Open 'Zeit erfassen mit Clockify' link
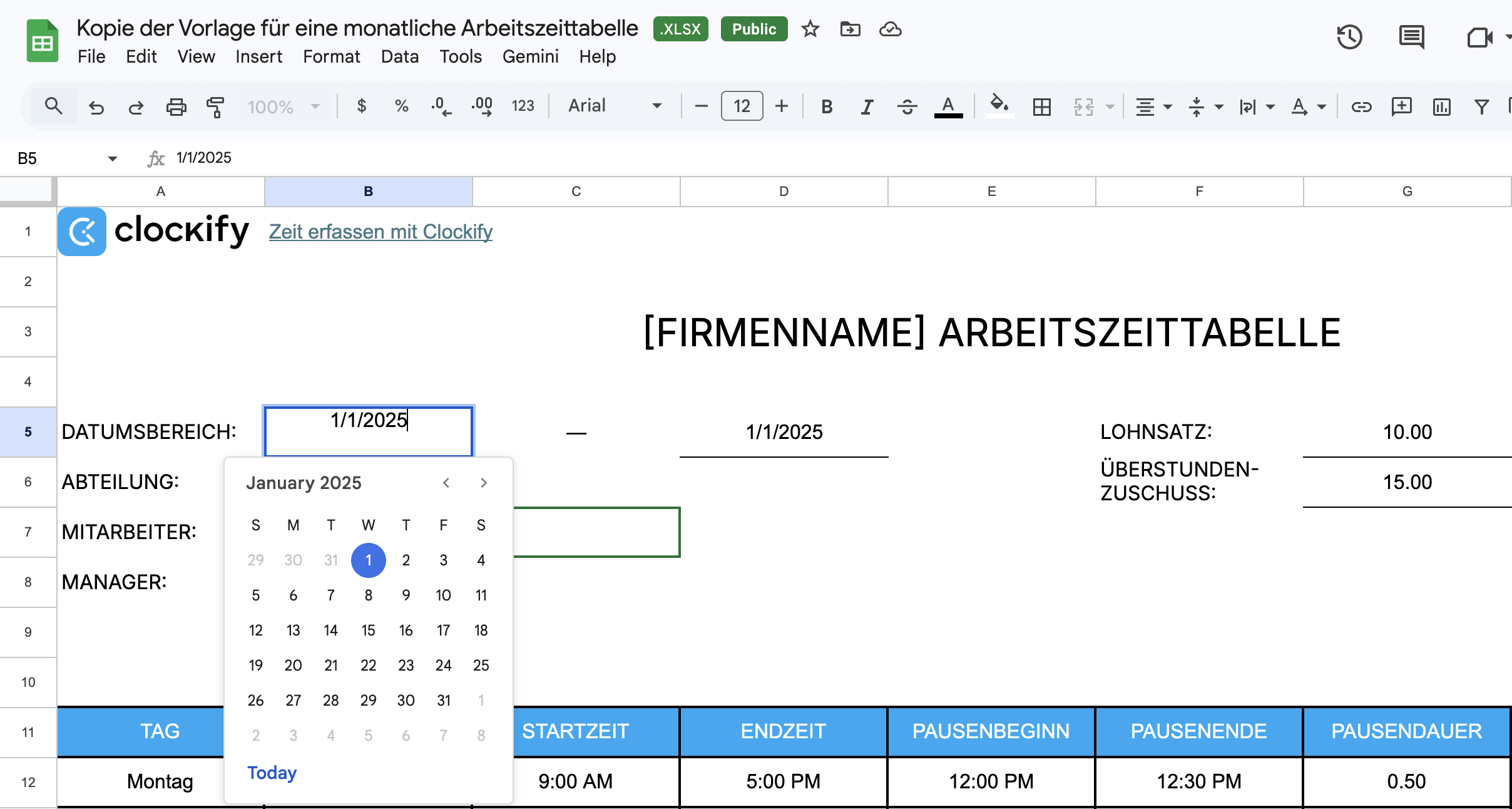Image resolution: width=1512 pixels, height=809 pixels. point(381,231)
